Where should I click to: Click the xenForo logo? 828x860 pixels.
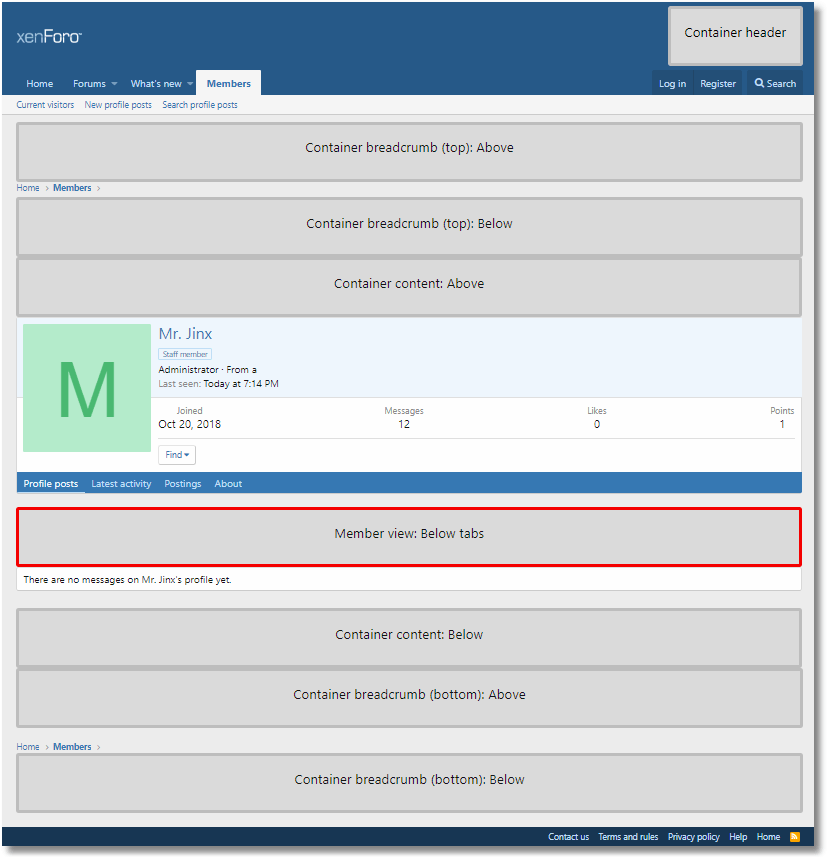coord(49,37)
